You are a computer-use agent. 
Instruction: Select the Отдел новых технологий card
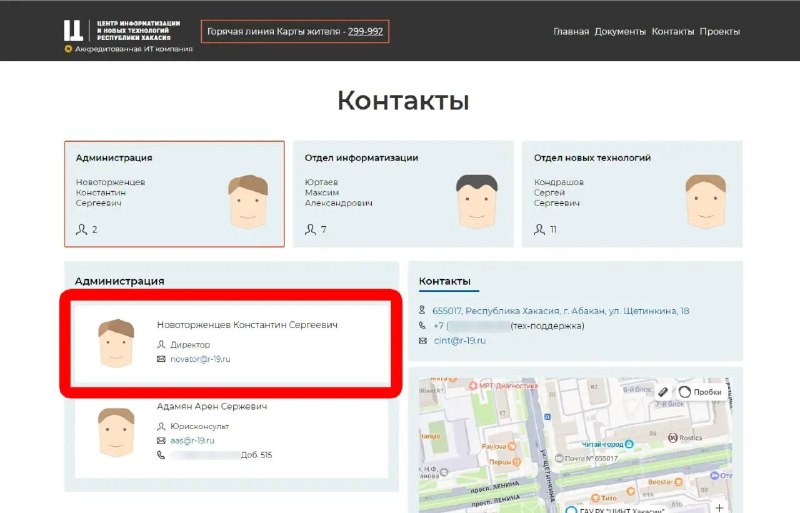click(632, 194)
